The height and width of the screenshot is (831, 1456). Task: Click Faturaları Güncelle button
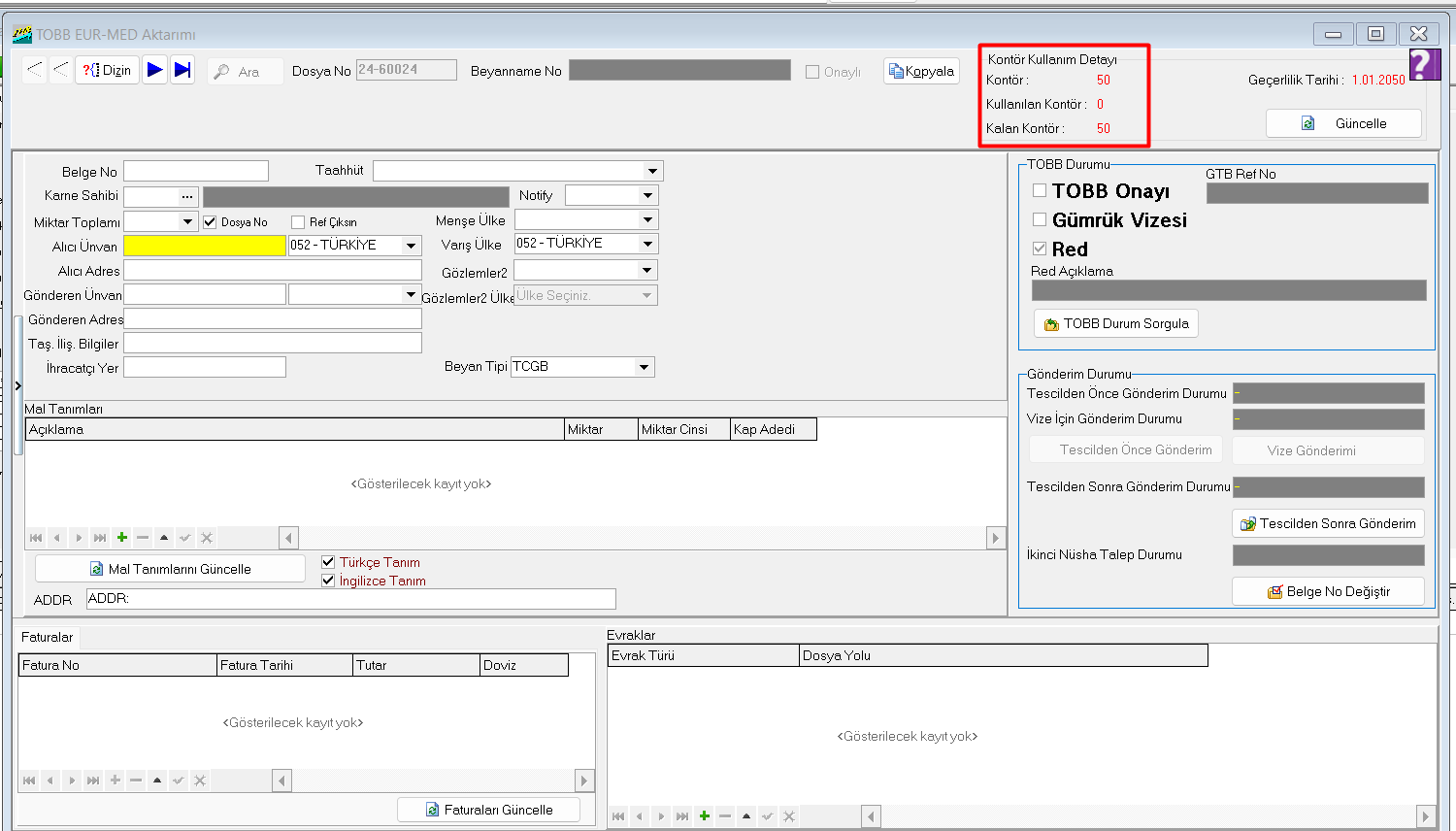489,810
